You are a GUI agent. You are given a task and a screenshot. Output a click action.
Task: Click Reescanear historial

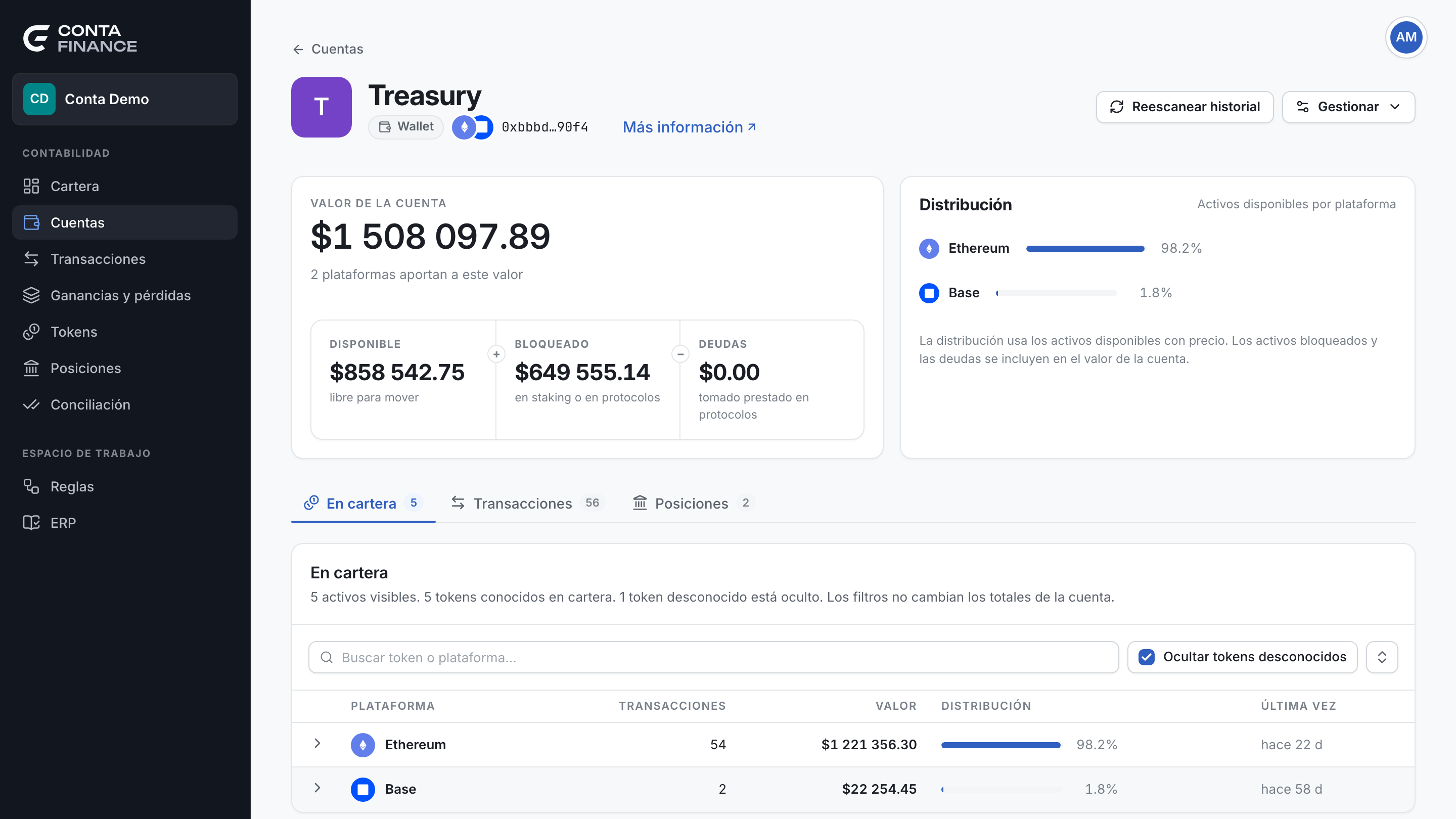pos(1184,107)
